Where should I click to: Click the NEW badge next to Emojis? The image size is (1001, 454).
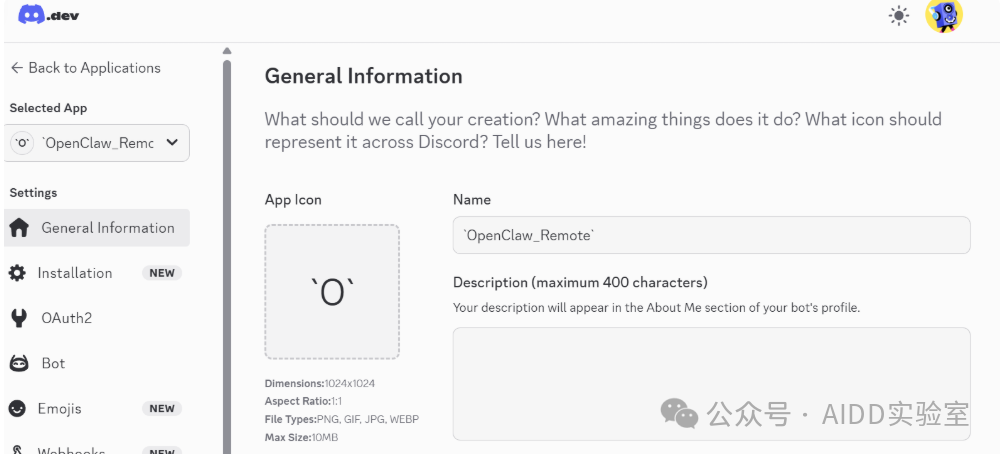click(162, 408)
